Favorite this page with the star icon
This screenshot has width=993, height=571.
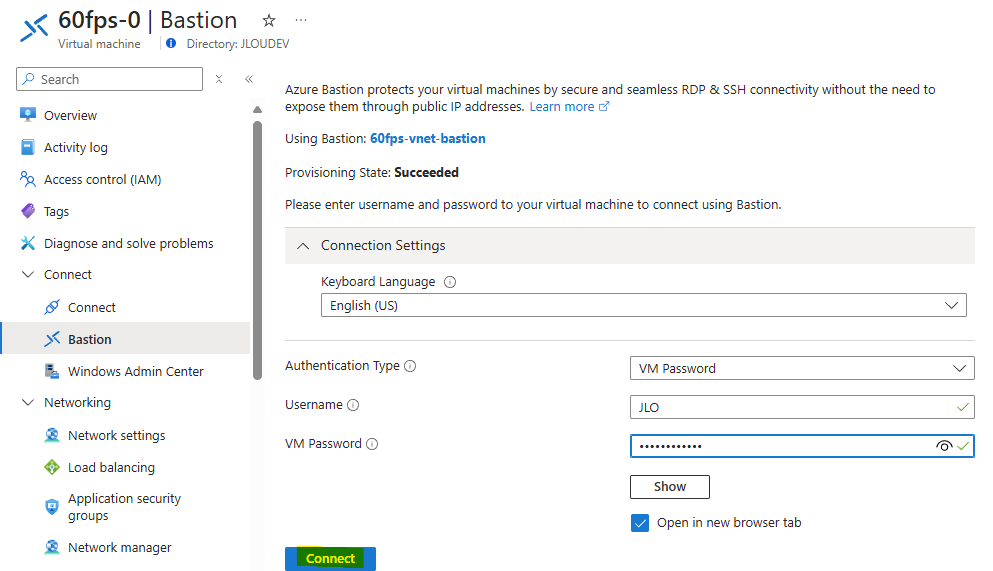tap(269, 21)
